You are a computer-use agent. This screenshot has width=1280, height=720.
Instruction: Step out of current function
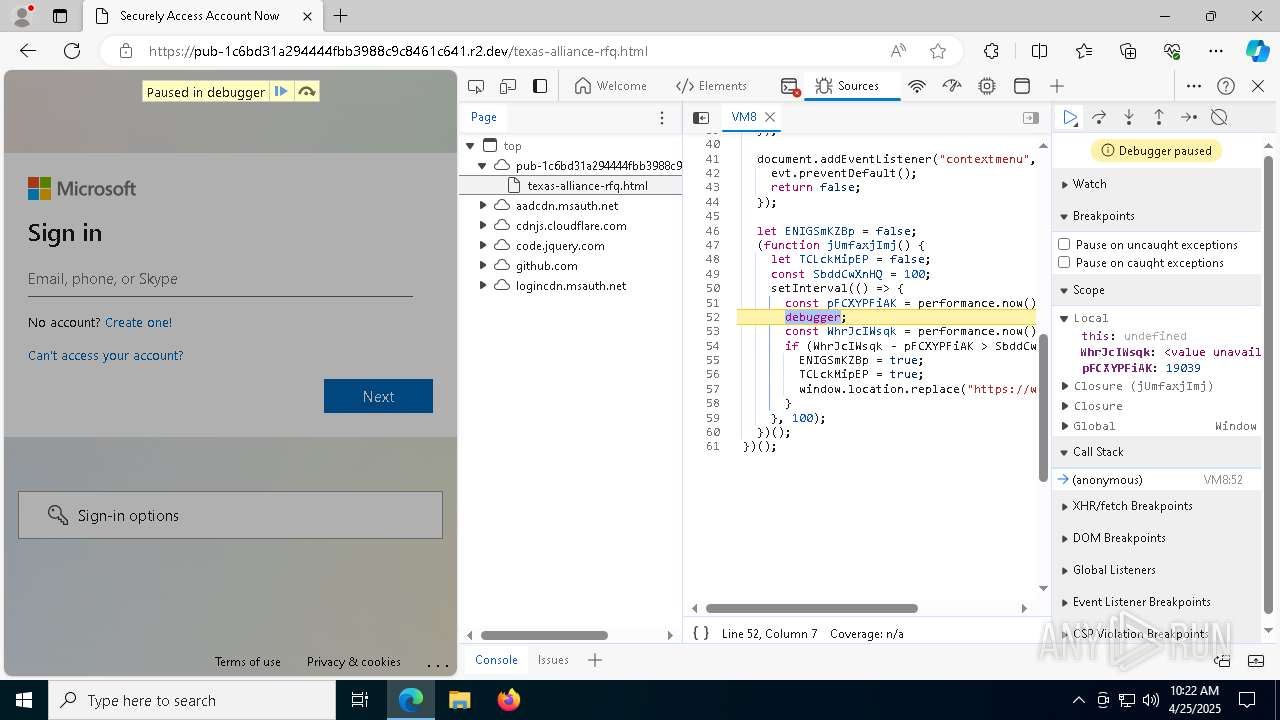point(1159,117)
